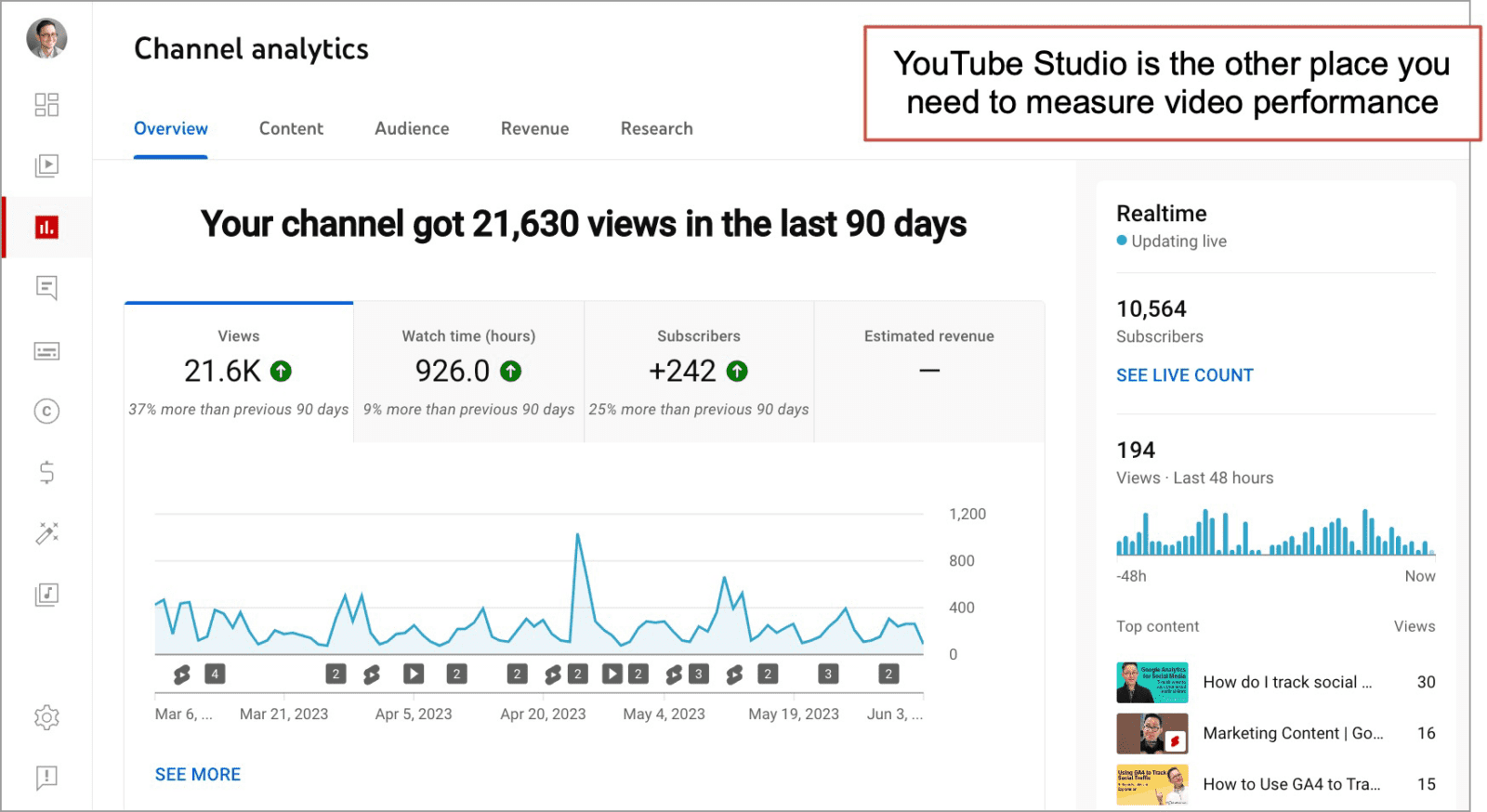Click the 'May 4, 2023' axis date
1487x812 pixels.
point(664,714)
